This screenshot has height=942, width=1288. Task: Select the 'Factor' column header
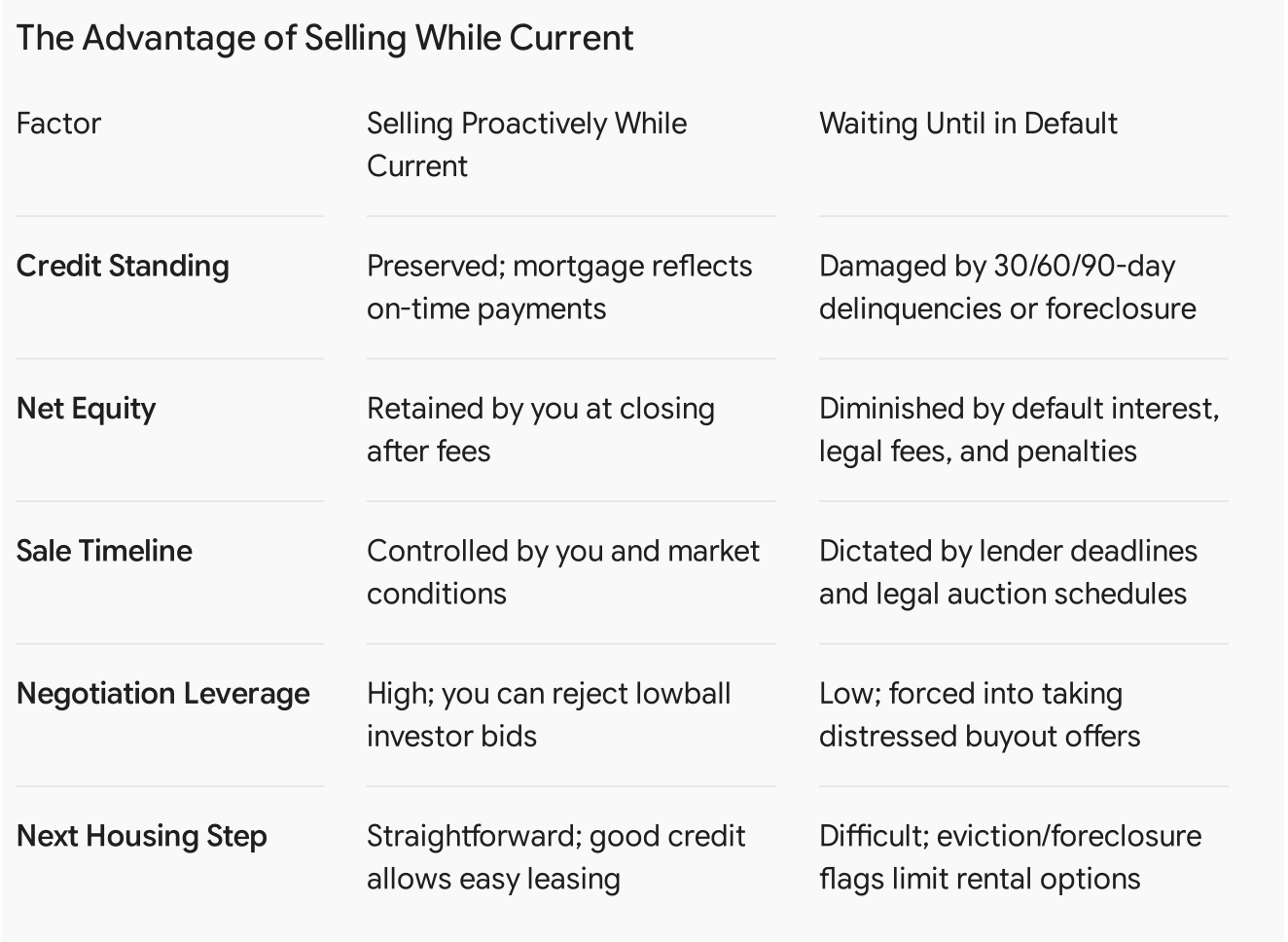click(x=58, y=124)
